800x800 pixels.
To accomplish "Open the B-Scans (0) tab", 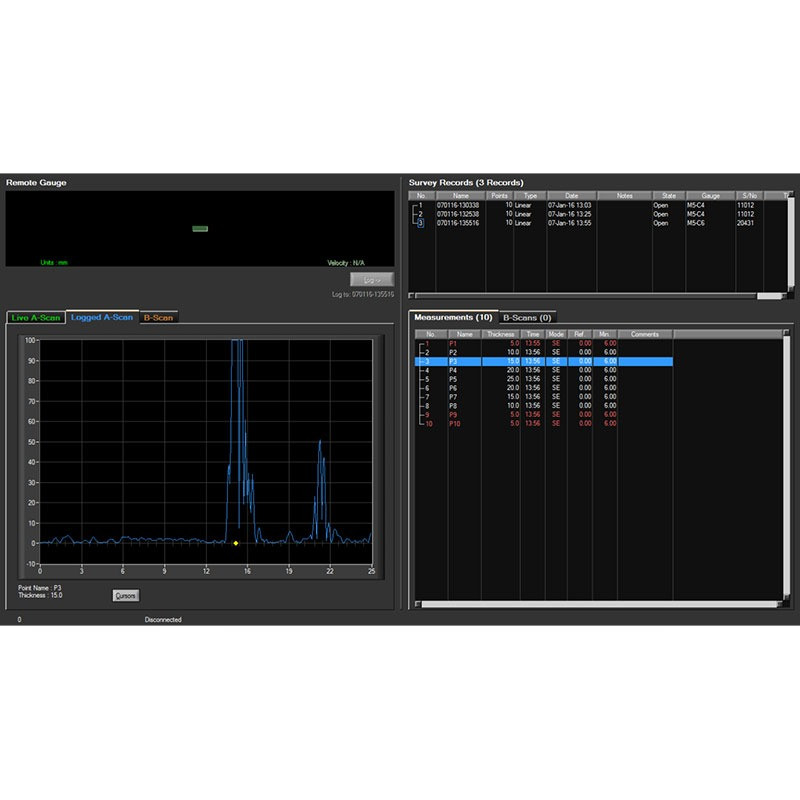I will 526,317.
